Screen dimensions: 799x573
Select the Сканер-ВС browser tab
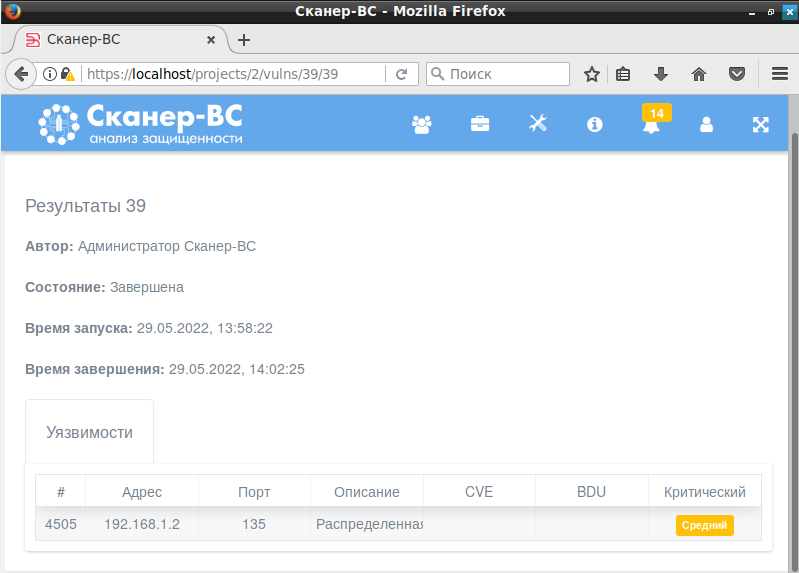[x=120, y=40]
